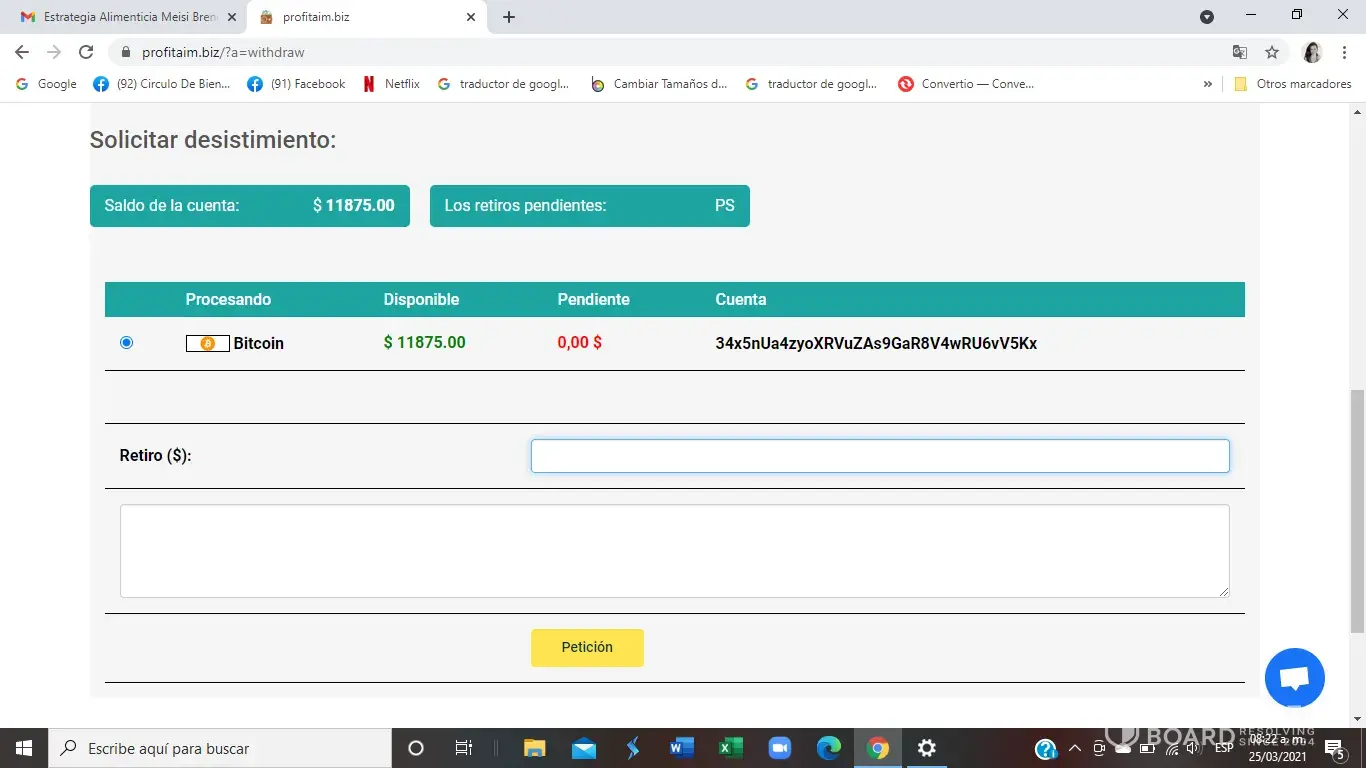Bookmark this page with the star icon
This screenshot has width=1366, height=768.
point(1272,52)
